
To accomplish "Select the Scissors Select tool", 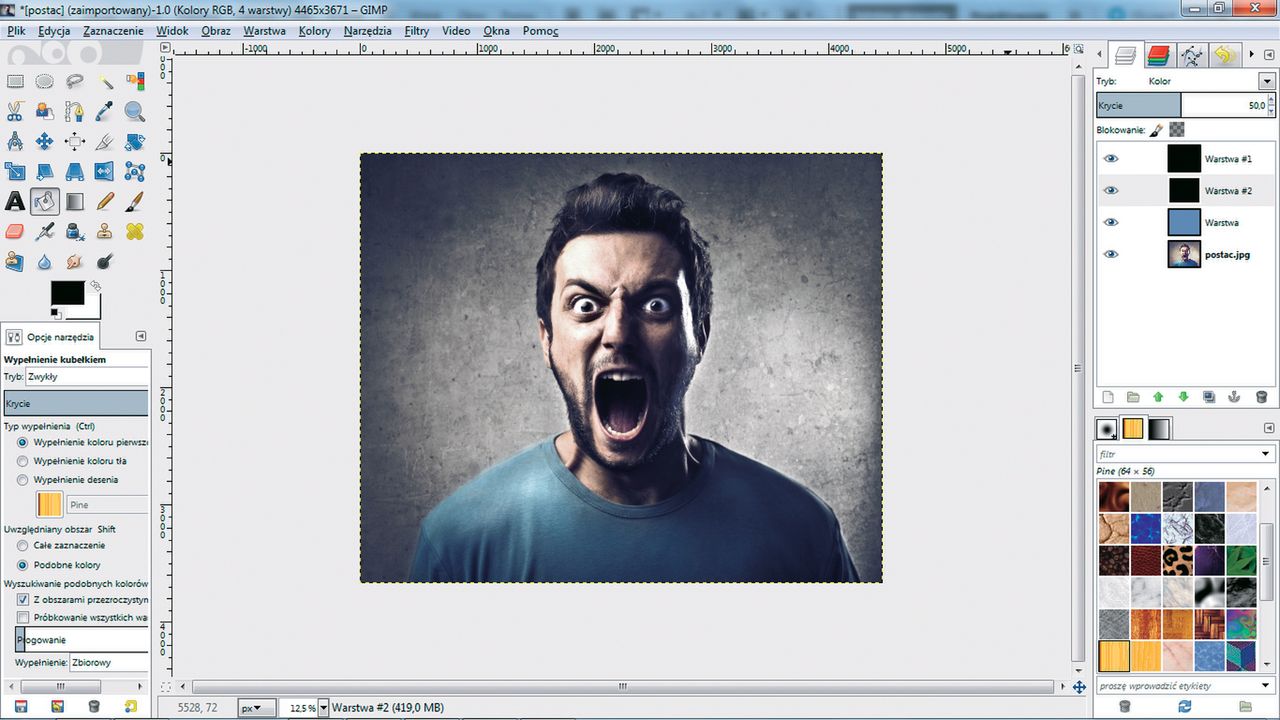I will pos(15,111).
